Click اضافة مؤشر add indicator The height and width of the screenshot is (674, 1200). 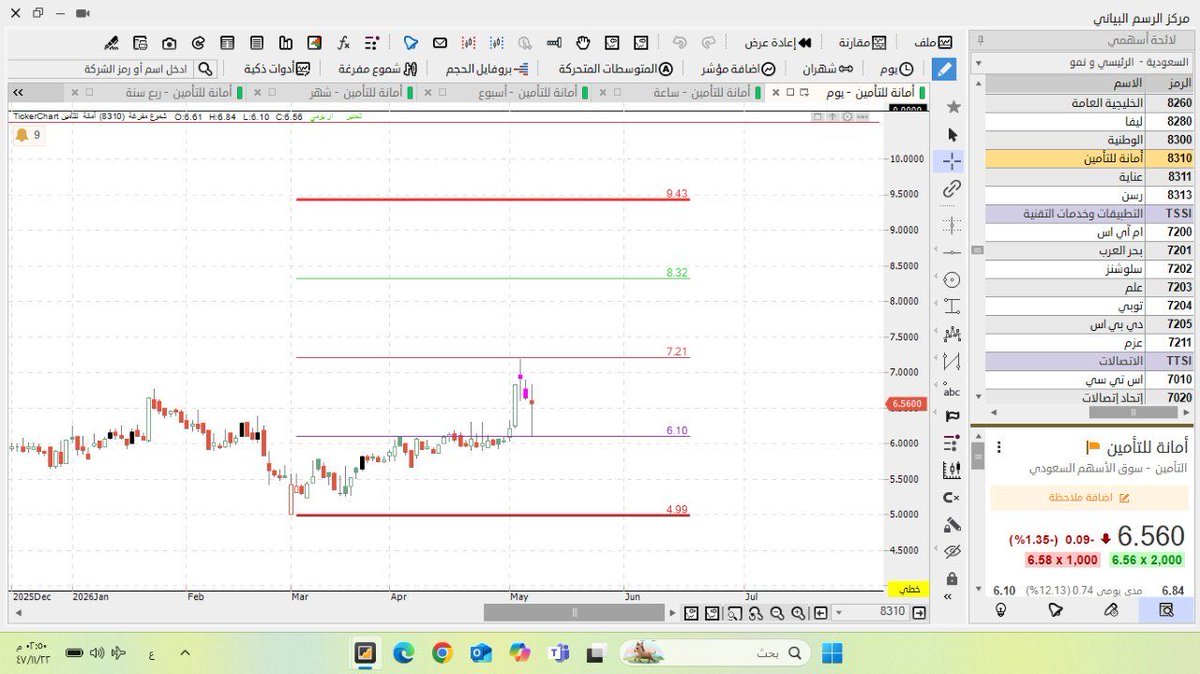click(738, 69)
